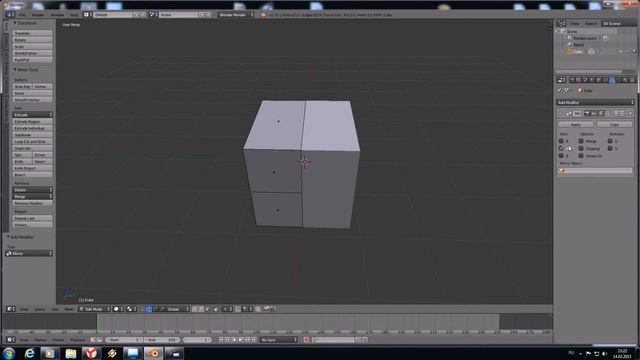Open the Select menu in 3D view header

(x=40, y=309)
